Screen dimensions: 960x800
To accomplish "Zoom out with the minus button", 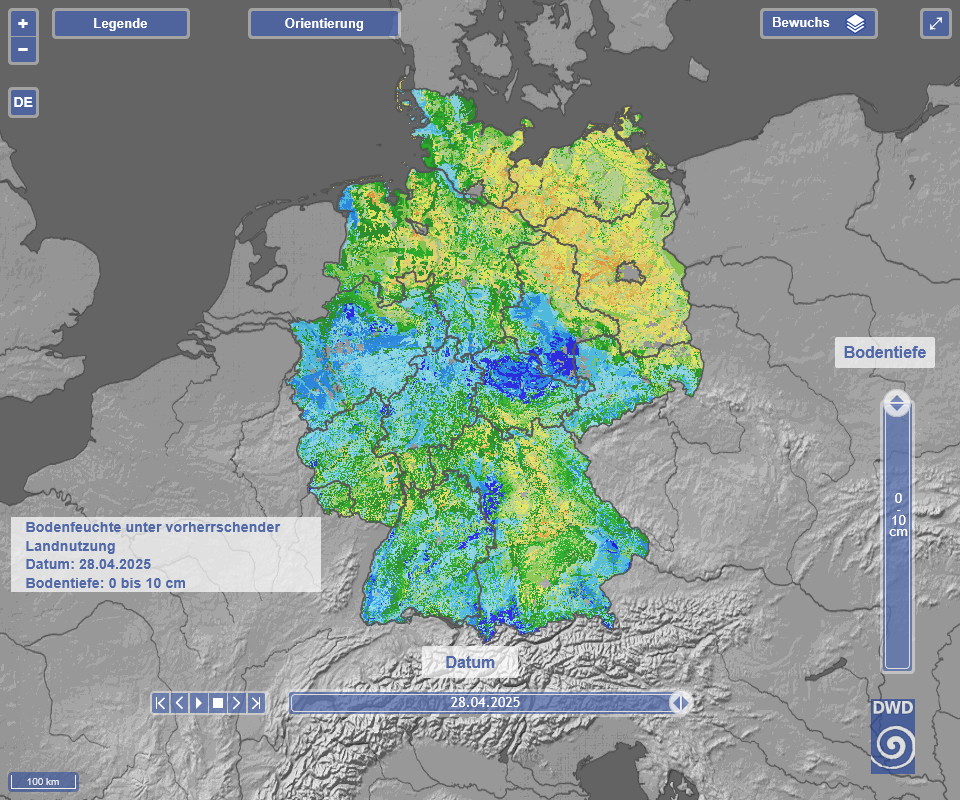I will [x=23, y=49].
